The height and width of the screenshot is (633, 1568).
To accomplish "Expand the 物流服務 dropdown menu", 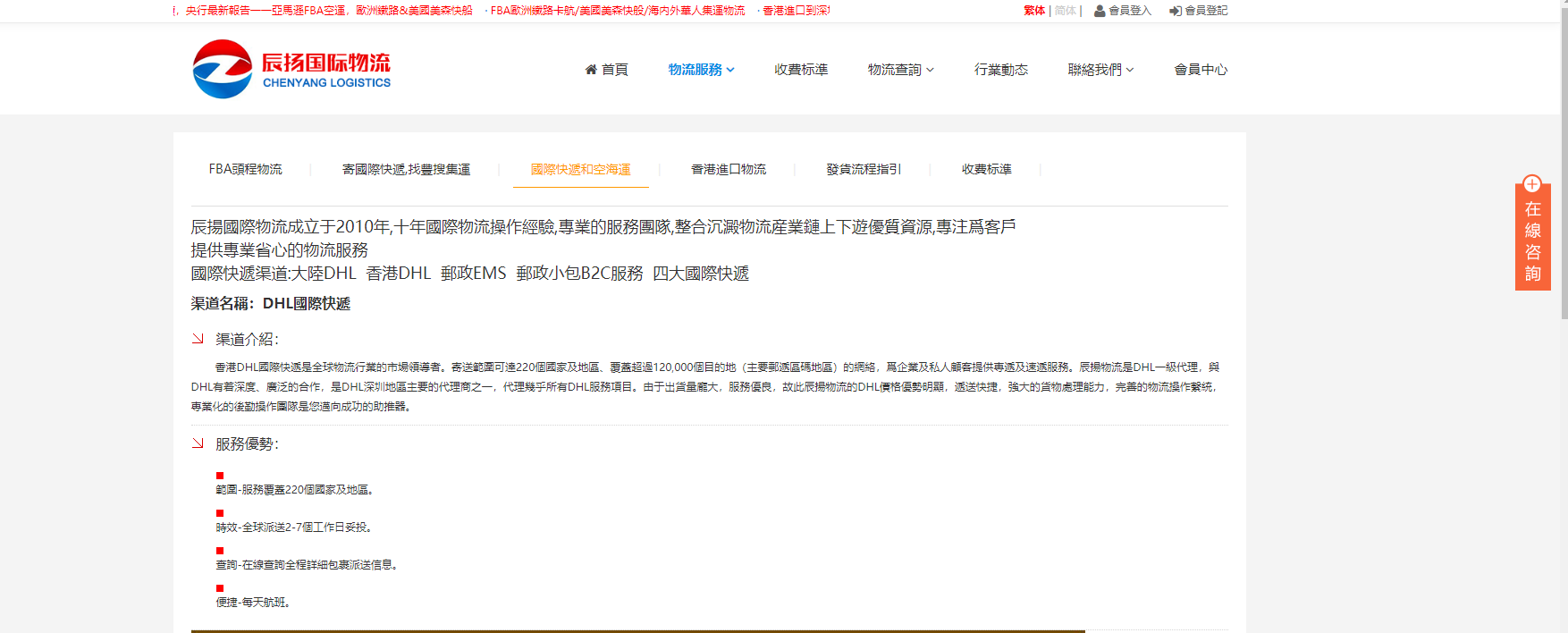I will pos(701,70).
